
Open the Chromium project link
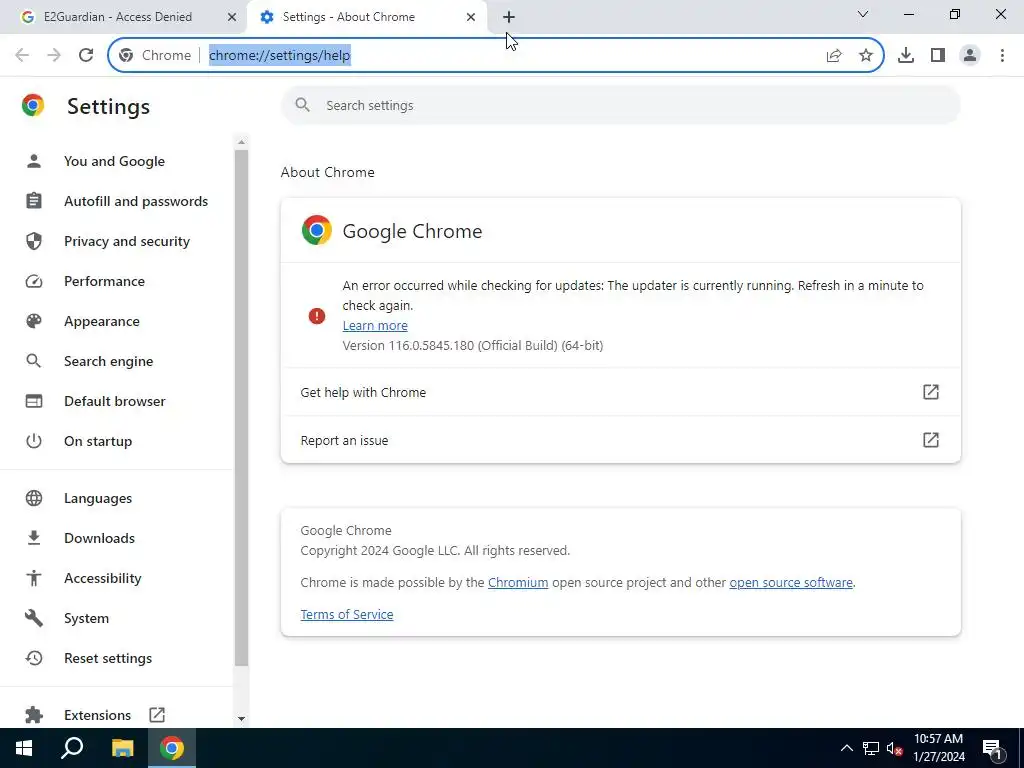(x=518, y=582)
